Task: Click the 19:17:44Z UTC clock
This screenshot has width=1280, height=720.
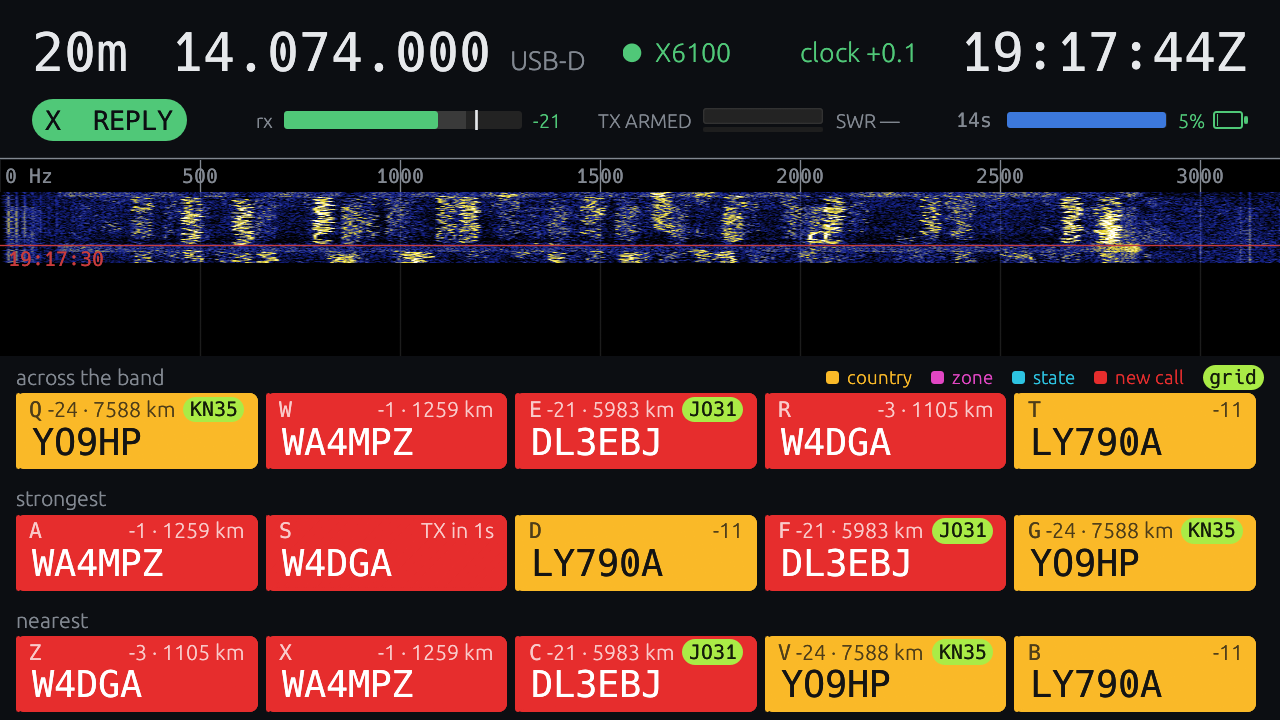Action: pos(1105,53)
